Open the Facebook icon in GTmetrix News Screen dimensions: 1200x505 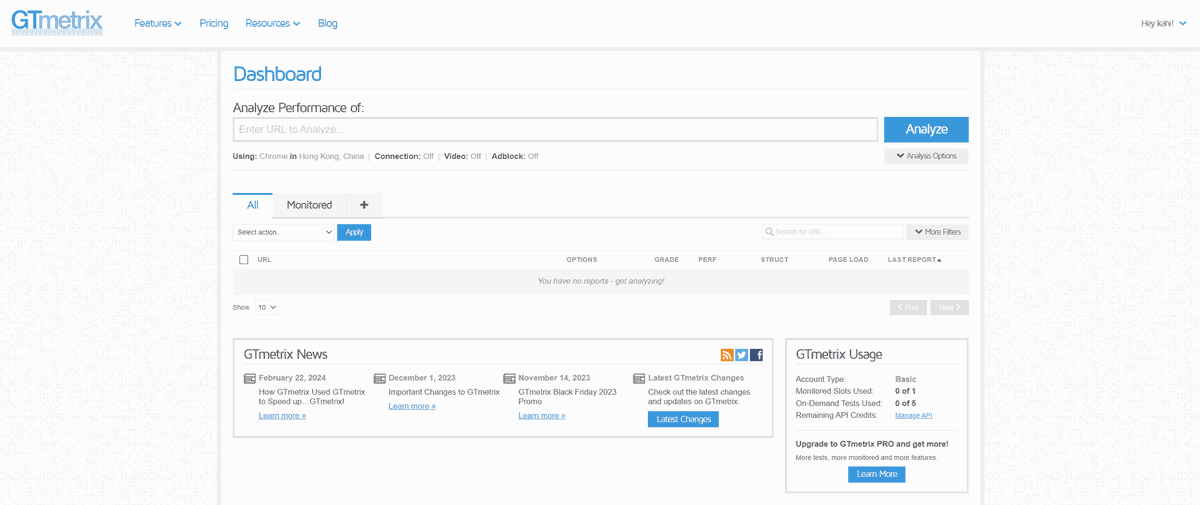click(757, 355)
